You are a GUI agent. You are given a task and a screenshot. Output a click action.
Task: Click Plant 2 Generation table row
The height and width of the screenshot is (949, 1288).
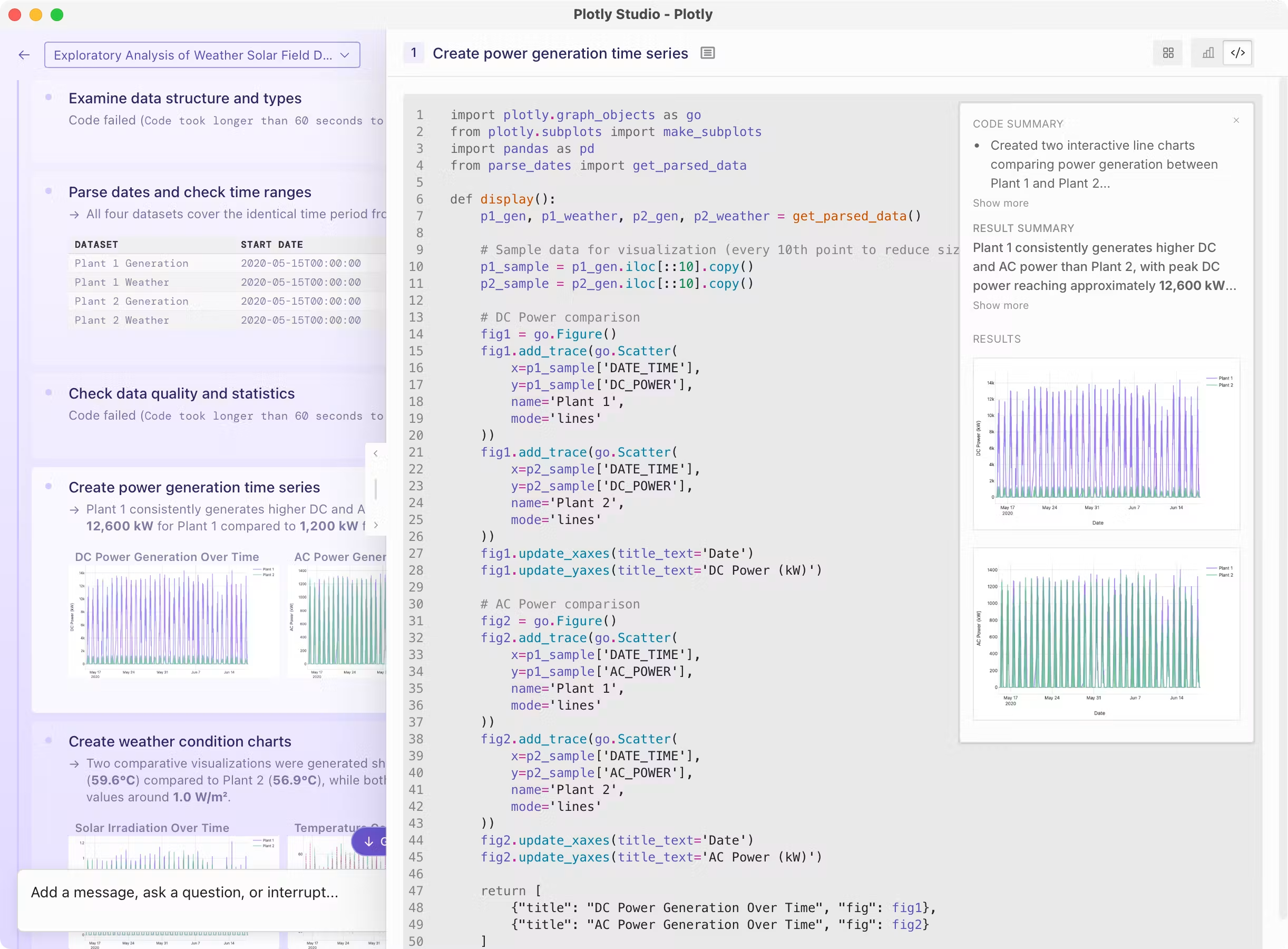tap(227, 301)
